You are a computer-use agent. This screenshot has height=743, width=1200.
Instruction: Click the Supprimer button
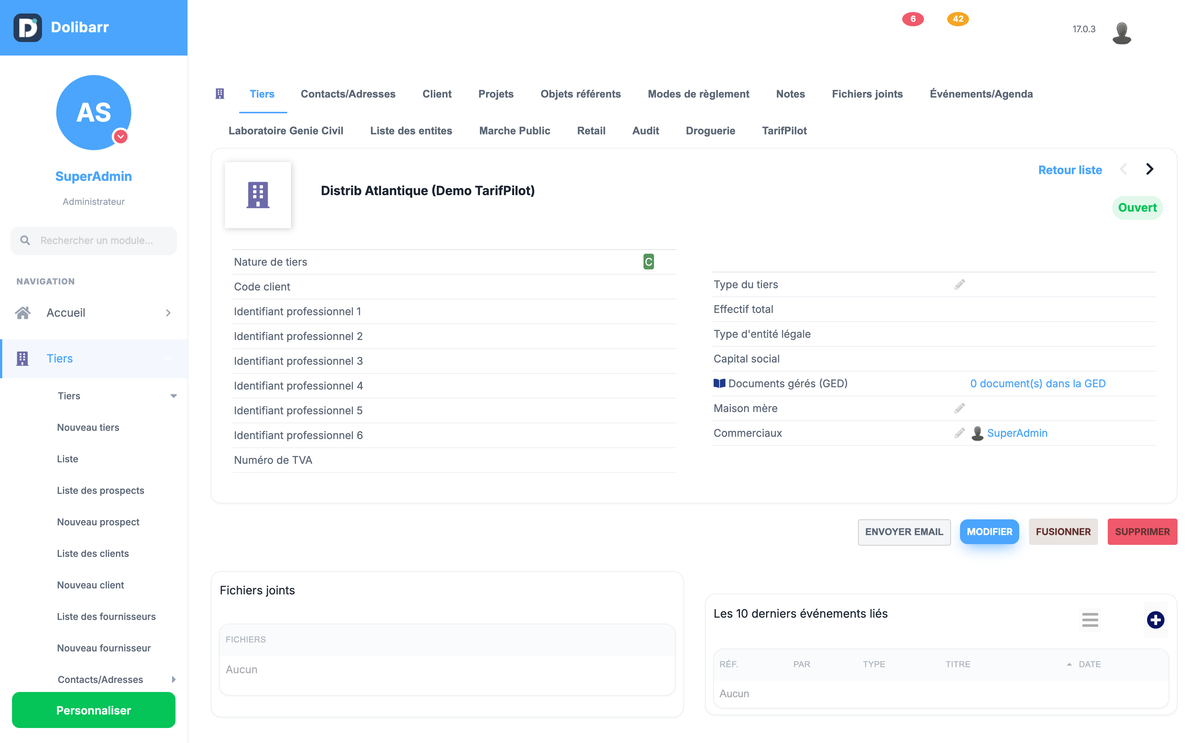coord(1142,532)
